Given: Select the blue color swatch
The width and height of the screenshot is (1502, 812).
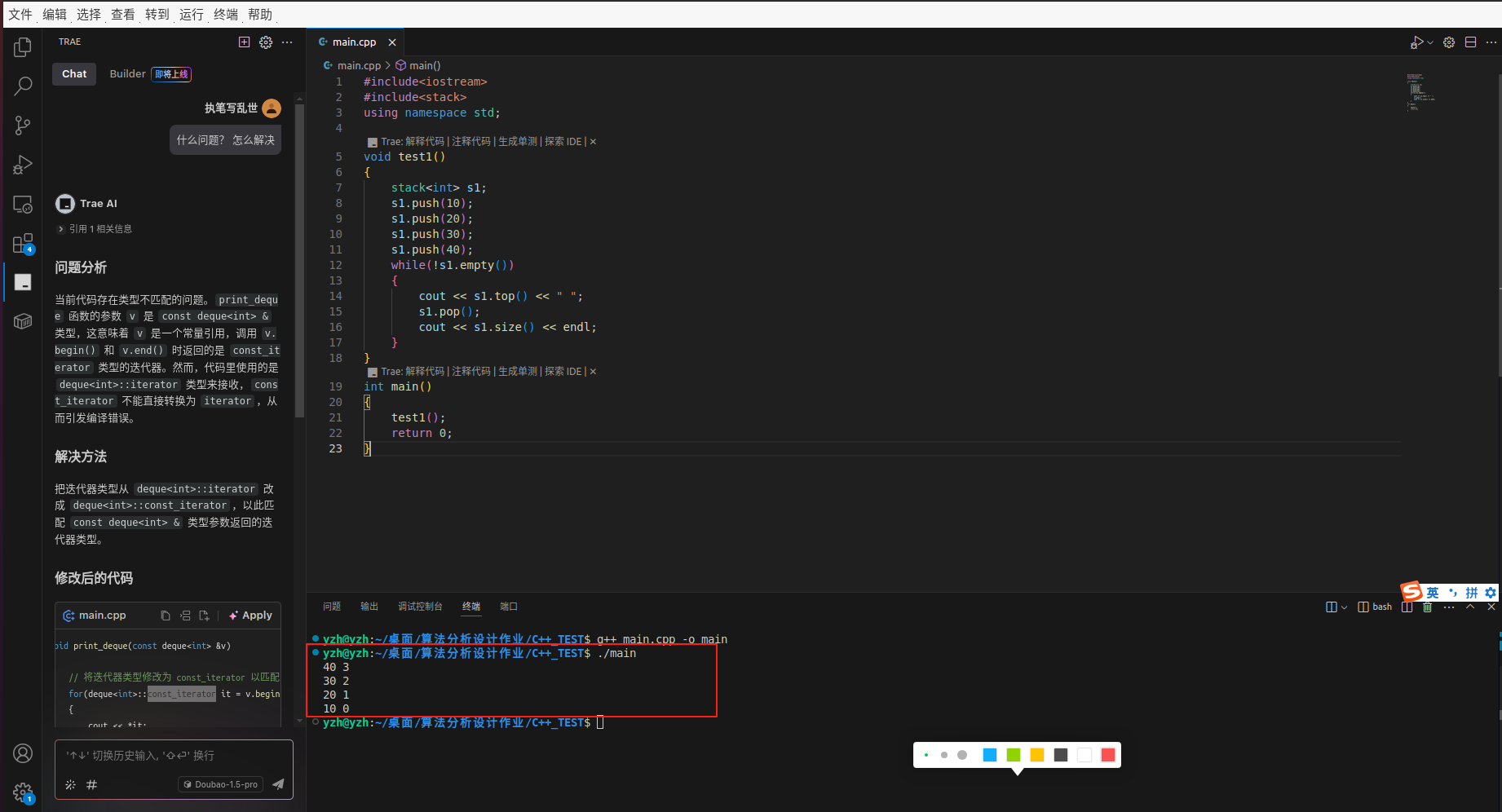Looking at the screenshot, I should (x=990, y=755).
